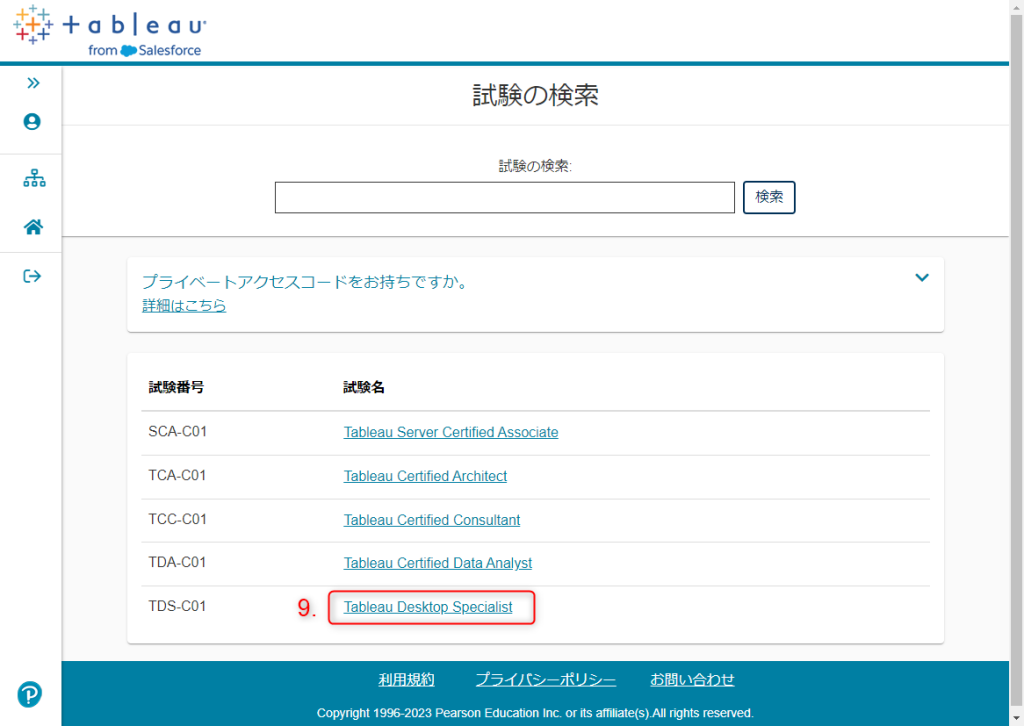
Task: Click the プライベートアクセスコード heading text
Action: 306,282
